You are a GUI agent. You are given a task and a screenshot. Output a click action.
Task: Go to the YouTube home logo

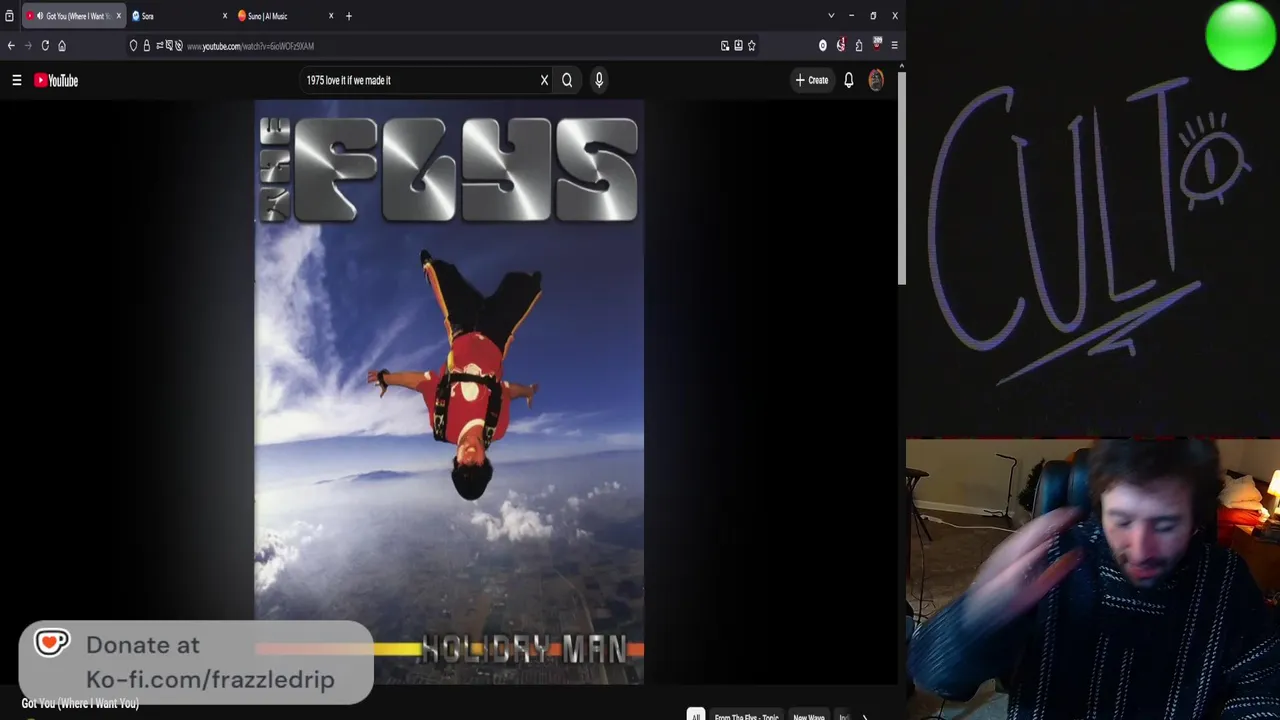(56, 80)
